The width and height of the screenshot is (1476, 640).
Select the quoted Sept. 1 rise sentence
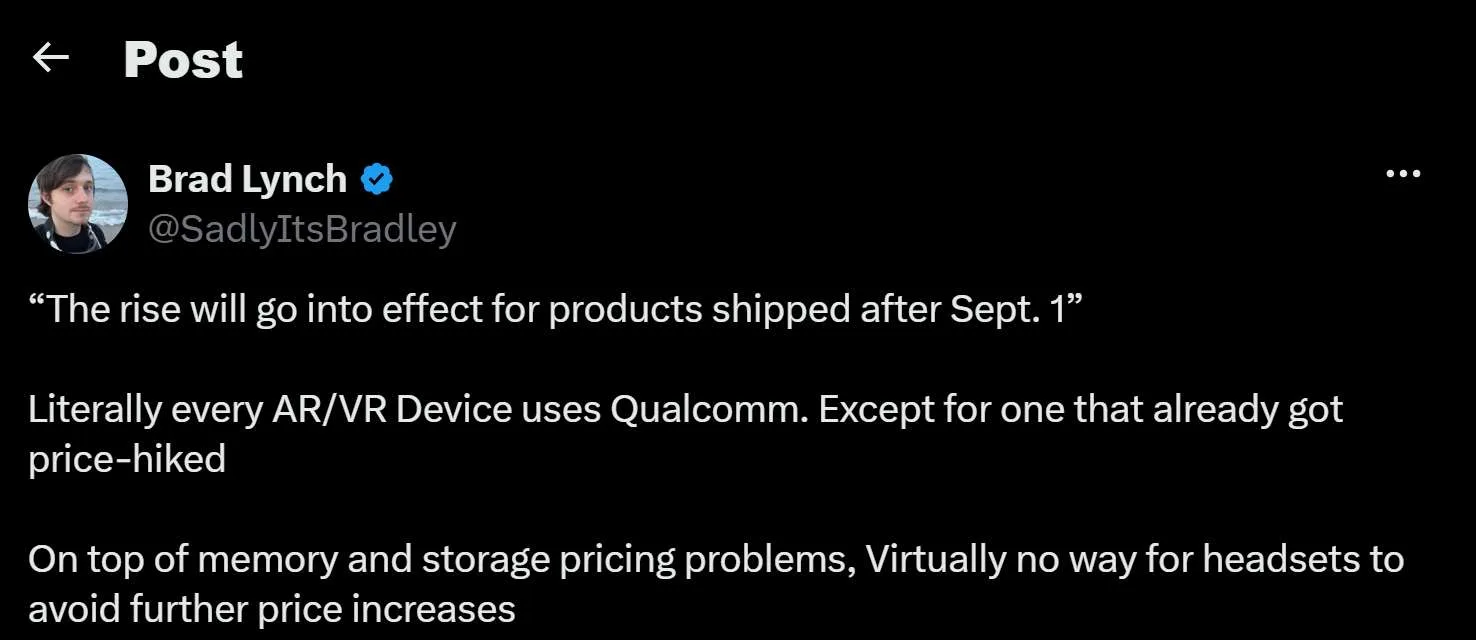click(556, 310)
